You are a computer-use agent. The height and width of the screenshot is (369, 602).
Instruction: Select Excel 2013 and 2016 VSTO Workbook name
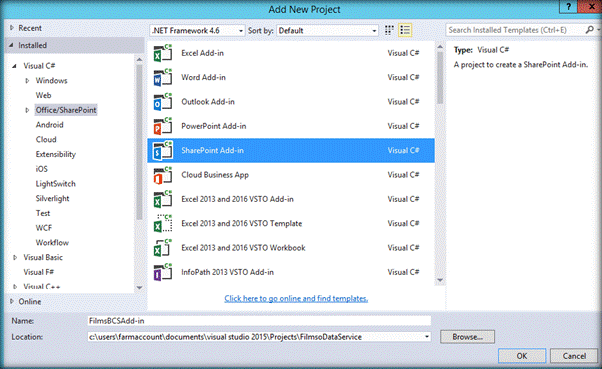click(x=243, y=248)
